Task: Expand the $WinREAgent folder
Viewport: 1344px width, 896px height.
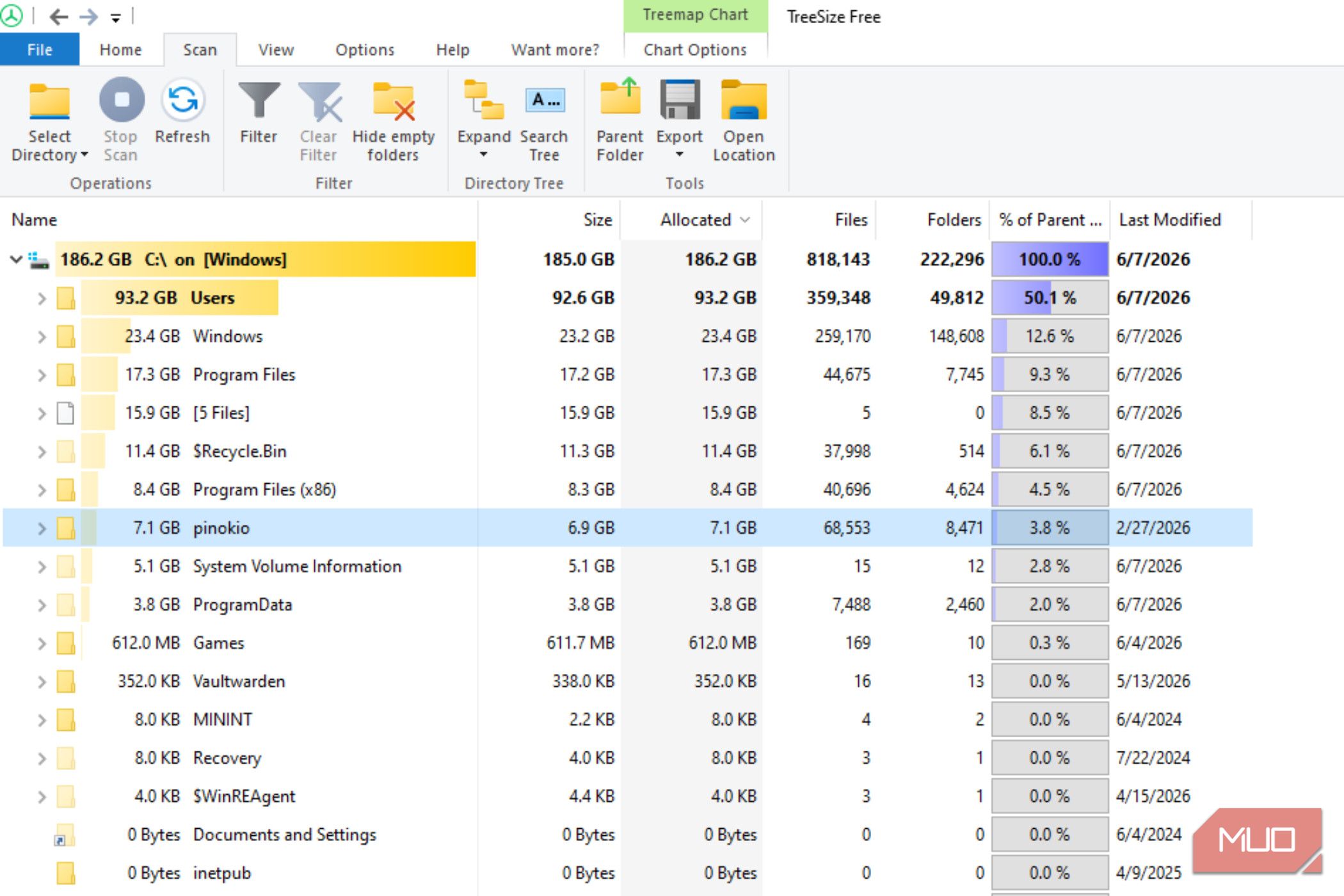Action: coord(42,797)
